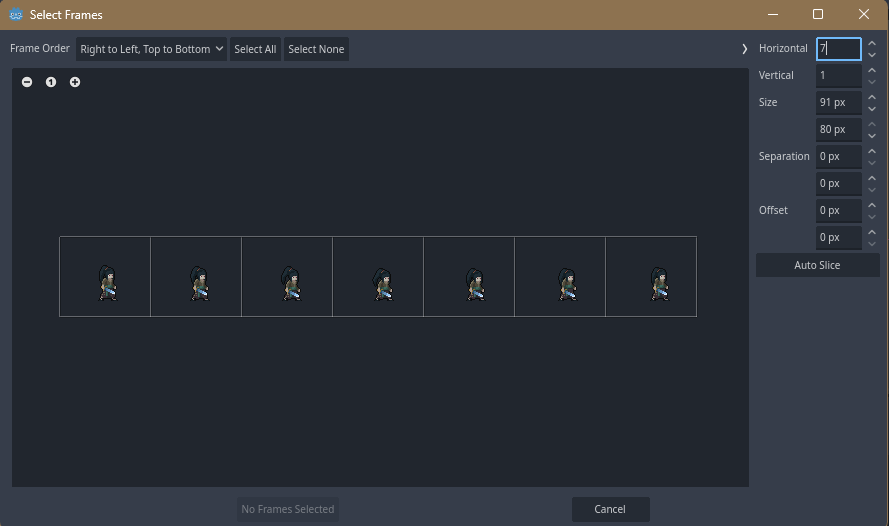Click the zoom in plus icon
This screenshot has width=889, height=526.
pyautogui.click(x=75, y=82)
